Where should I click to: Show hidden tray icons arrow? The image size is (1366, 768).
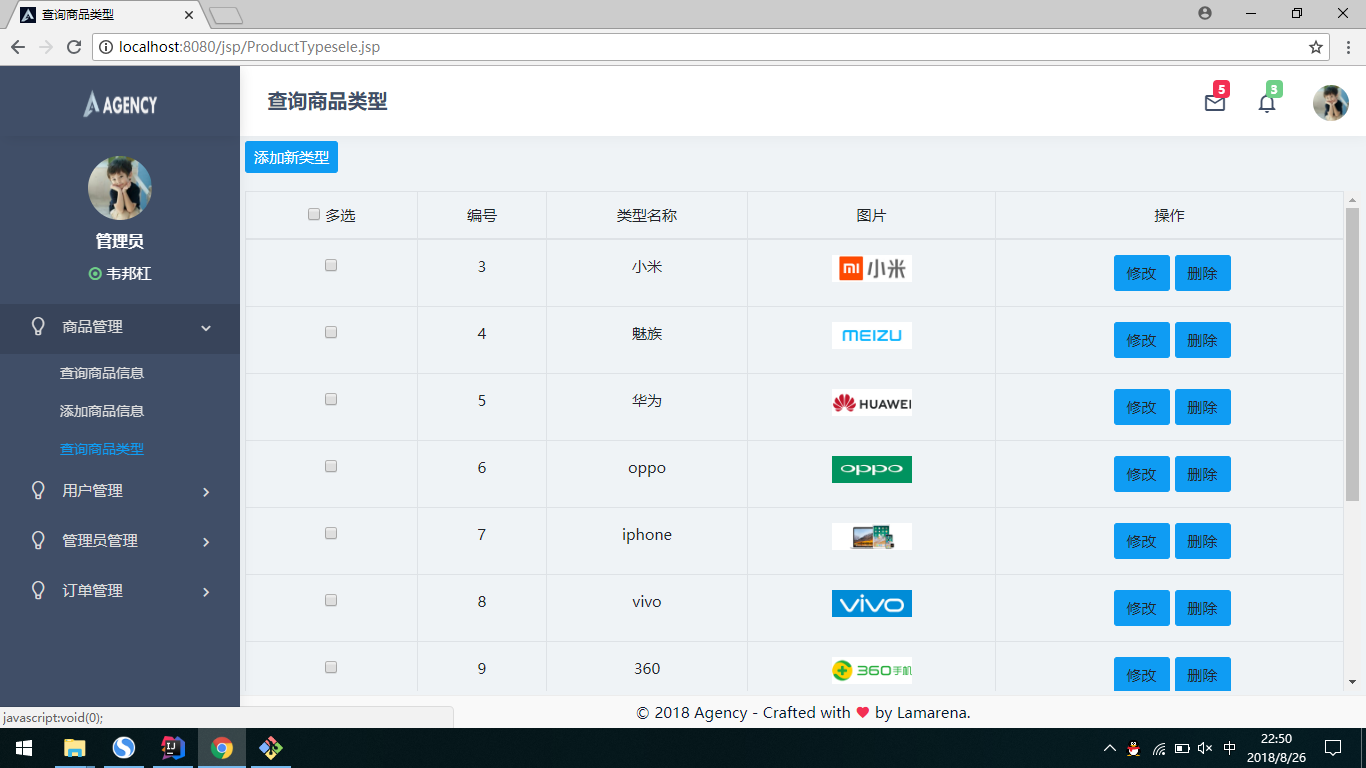point(1109,748)
